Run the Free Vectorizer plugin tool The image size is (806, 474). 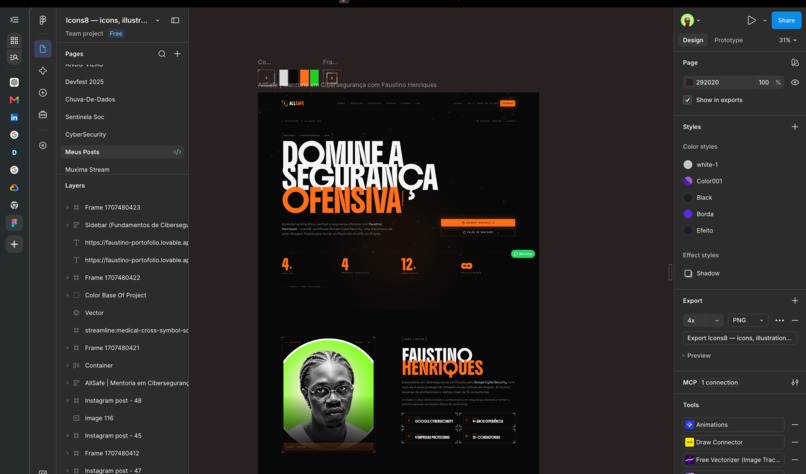coord(734,460)
